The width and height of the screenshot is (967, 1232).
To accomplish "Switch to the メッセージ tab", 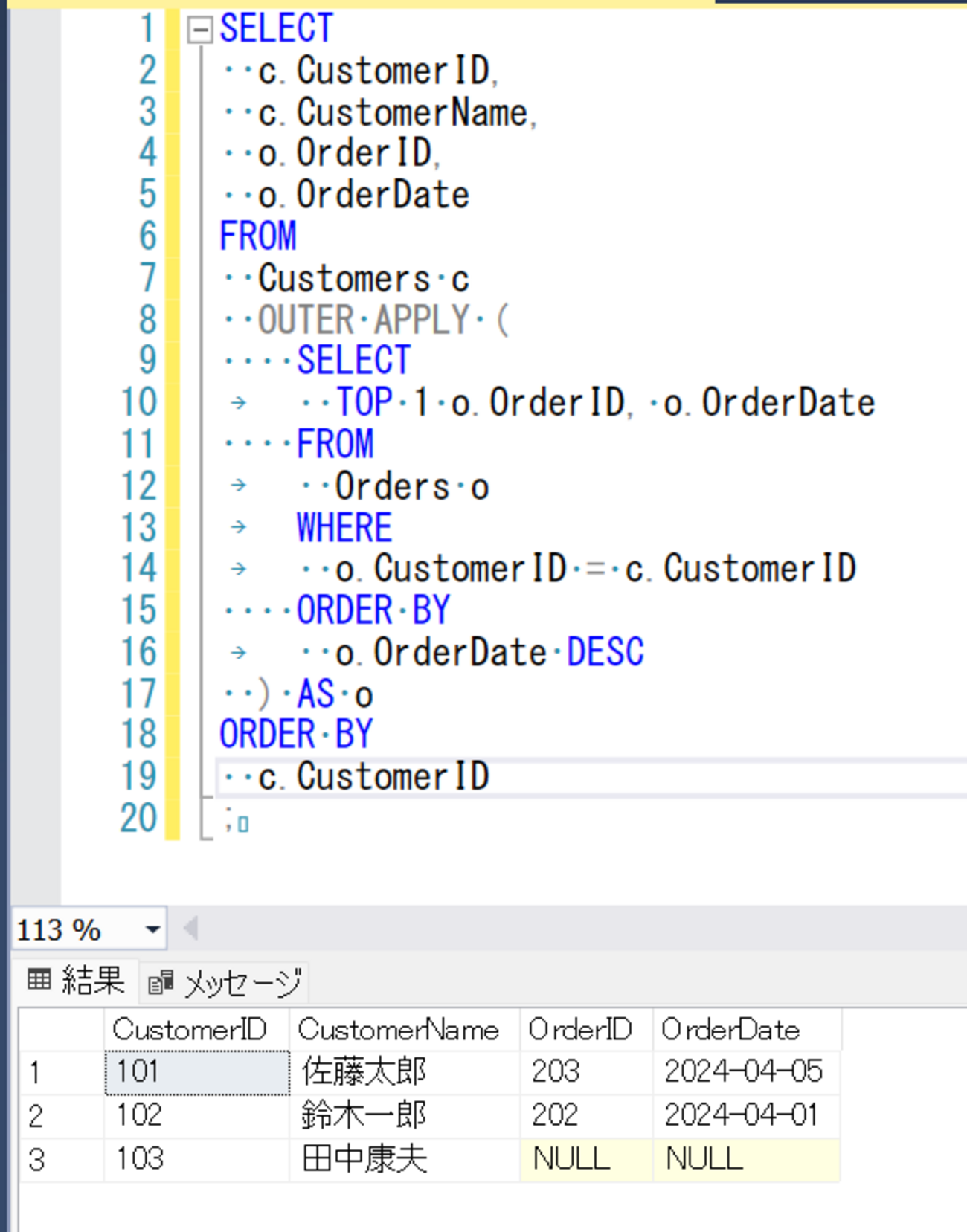I will (x=224, y=983).
